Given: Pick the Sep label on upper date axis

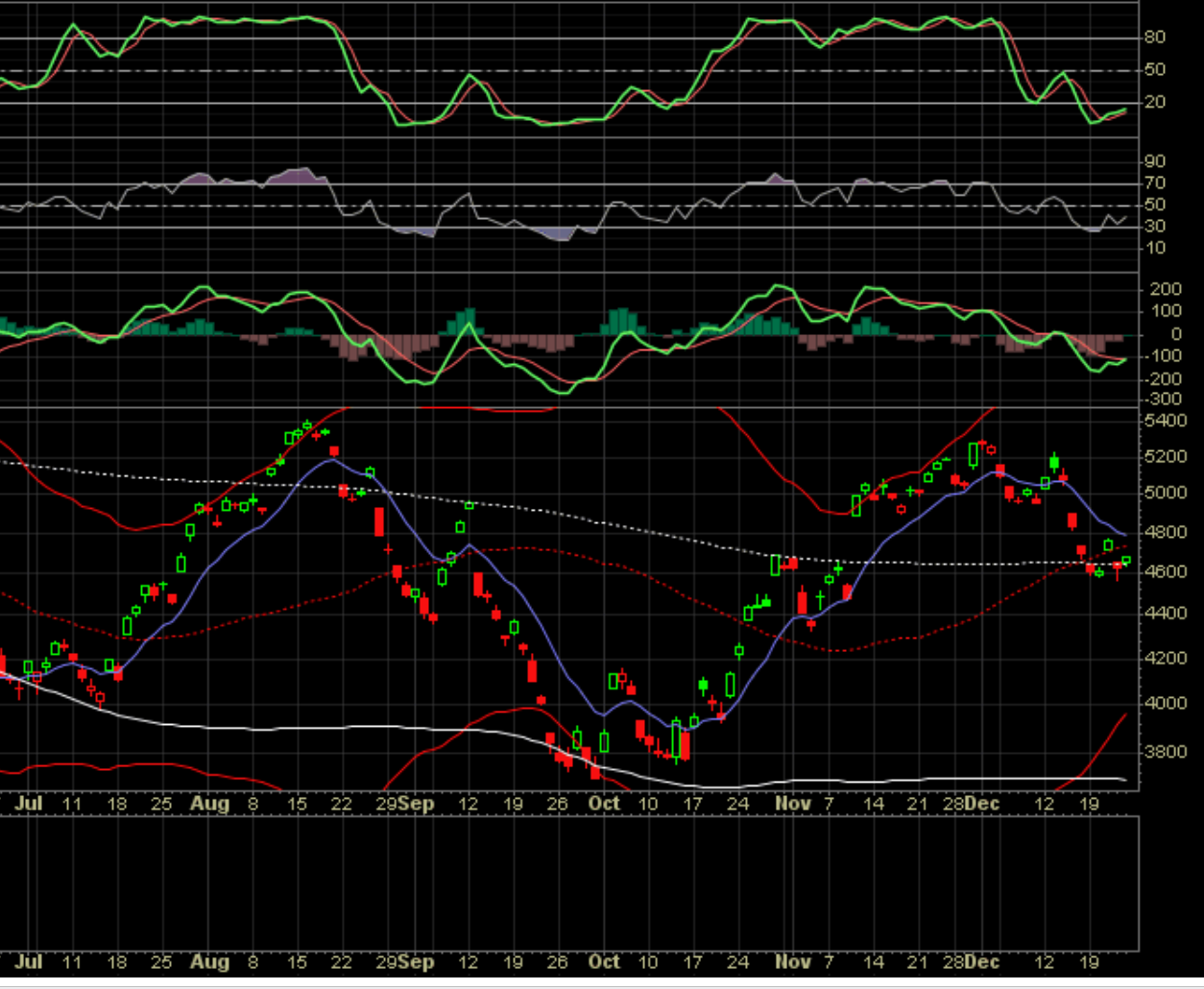Looking at the screenshot, I should [418, 803].
